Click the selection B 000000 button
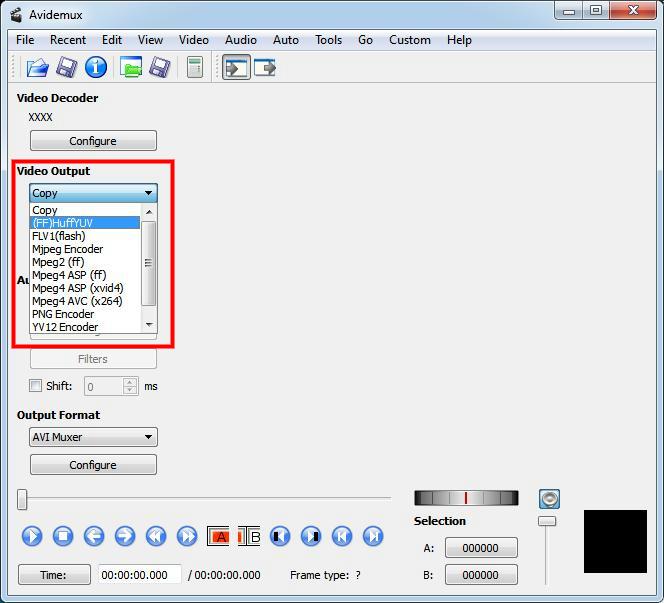 pyautogui.click(x=481, y=575)
